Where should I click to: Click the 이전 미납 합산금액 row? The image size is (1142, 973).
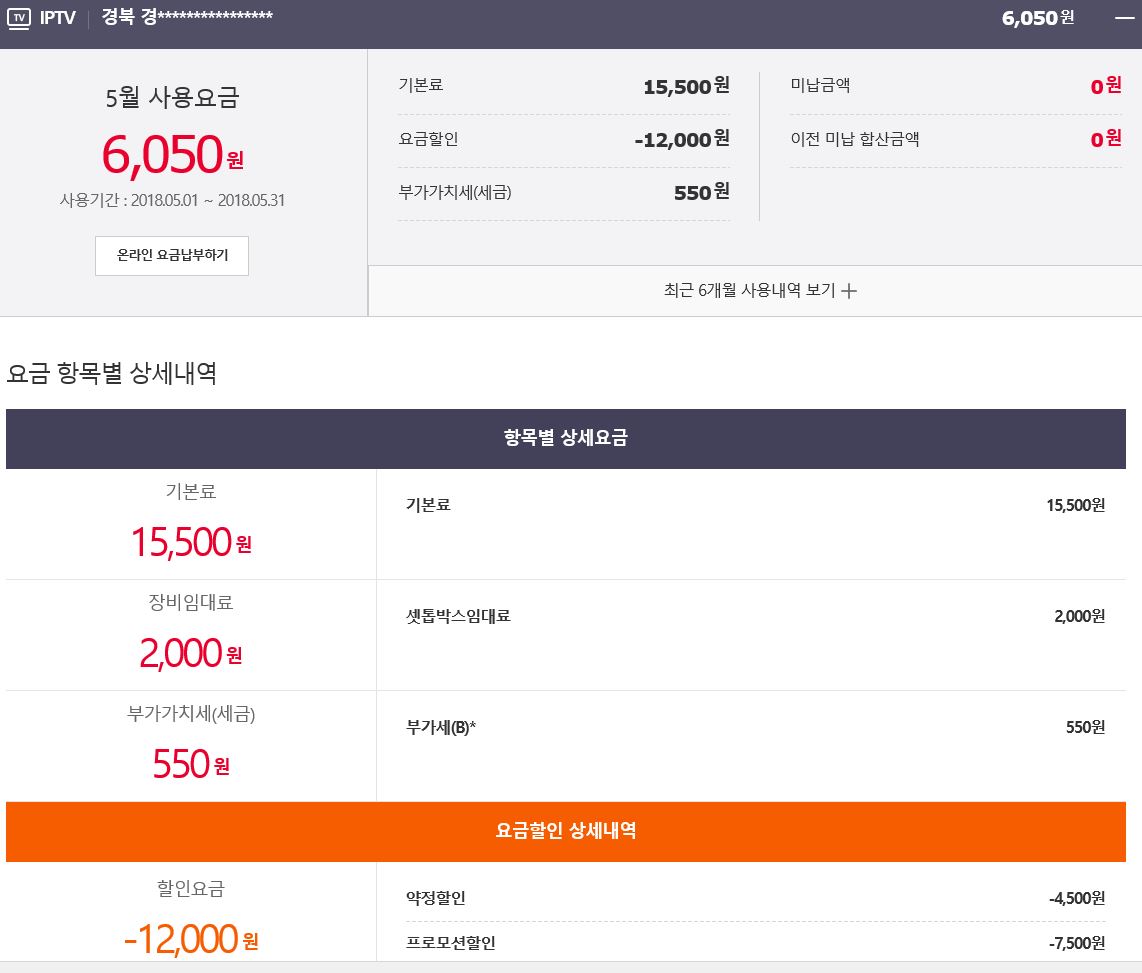tap(955, 139)
